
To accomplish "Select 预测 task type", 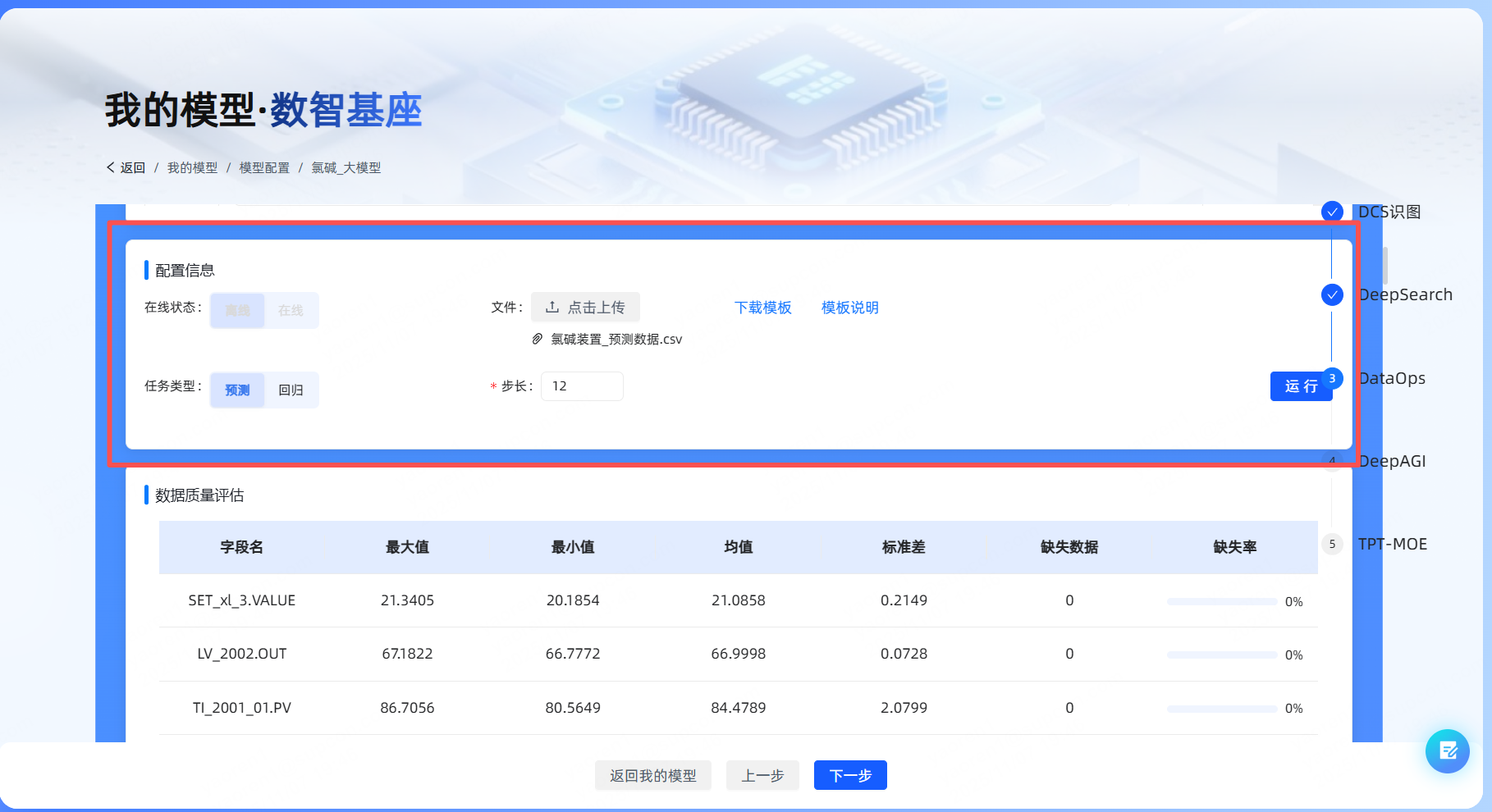I will click(237, 390).
